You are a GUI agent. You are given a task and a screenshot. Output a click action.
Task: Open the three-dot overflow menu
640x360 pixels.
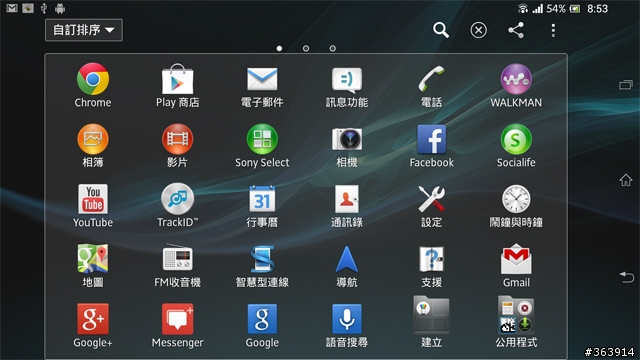(553, 30)
